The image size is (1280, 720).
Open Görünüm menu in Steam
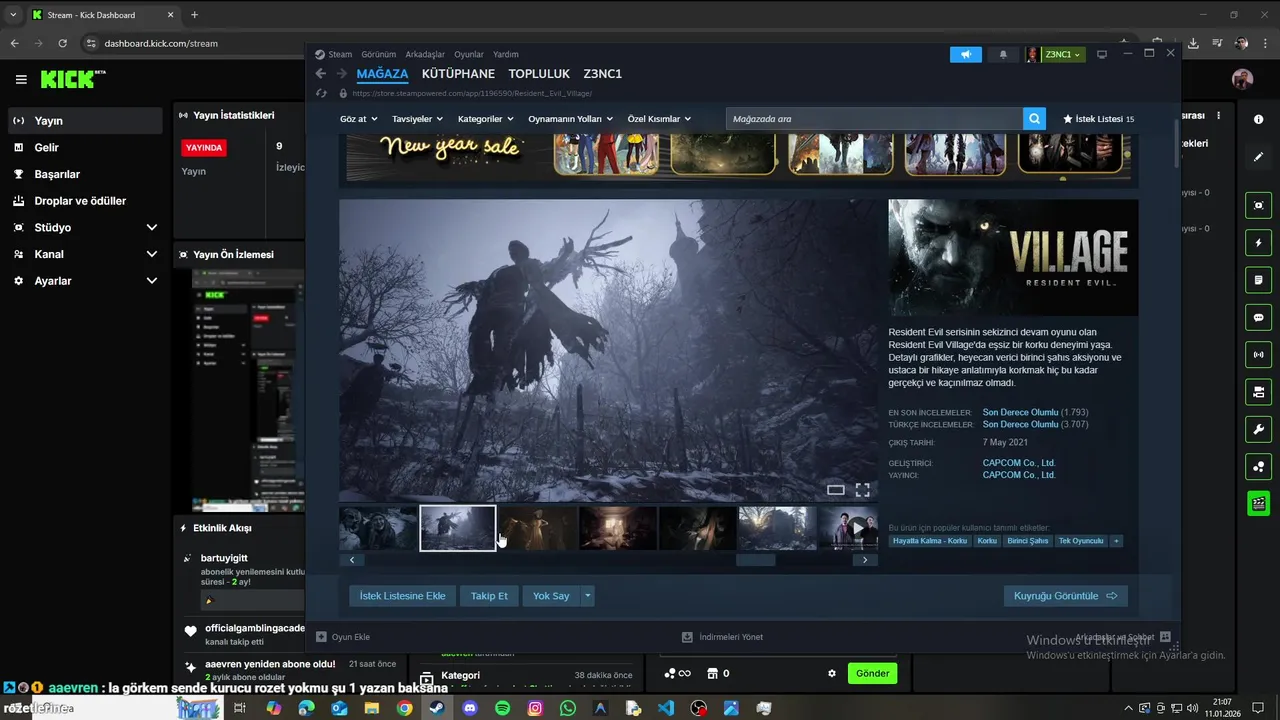[x=379, y=54]
